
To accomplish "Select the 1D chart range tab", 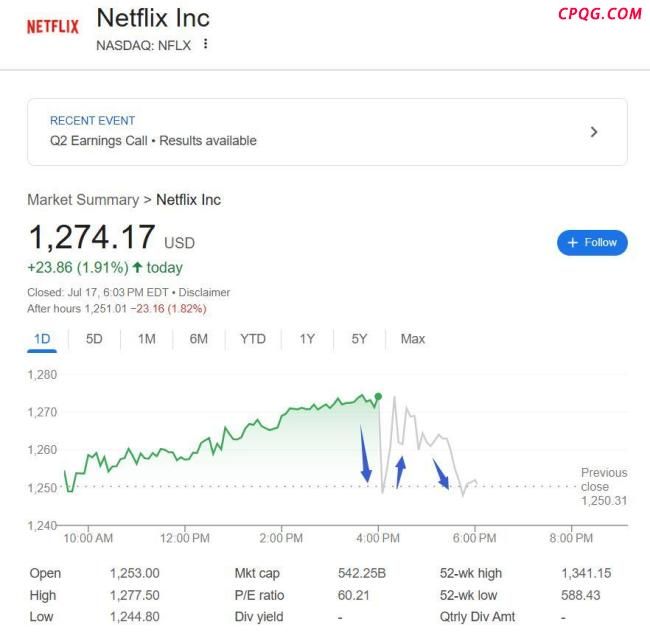I will (x=42, y=339).
